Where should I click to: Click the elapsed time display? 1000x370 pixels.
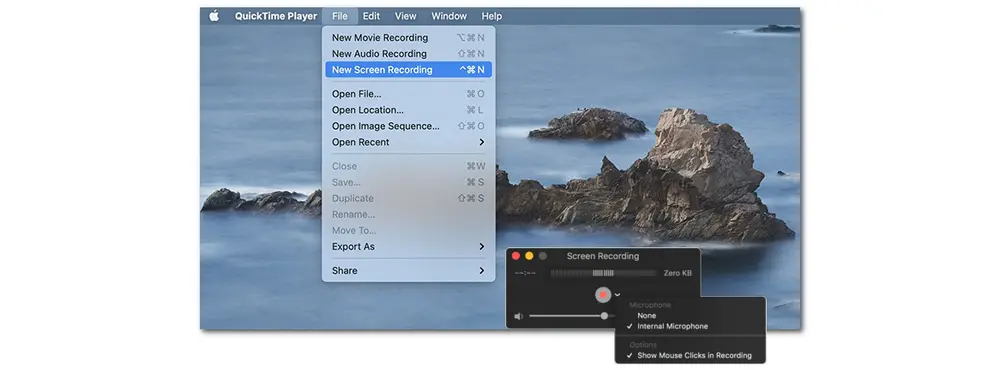[x=525, y=273]
